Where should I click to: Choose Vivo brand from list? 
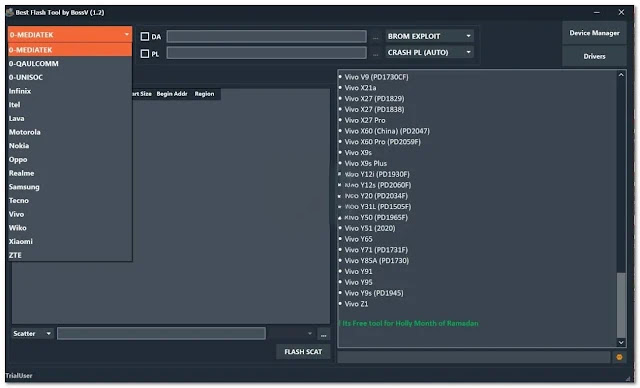click(x=70, y=214)
